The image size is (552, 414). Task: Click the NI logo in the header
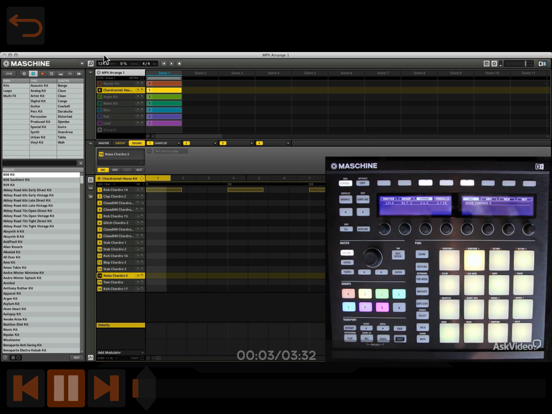pyautogui.click(x=542, y=64)
